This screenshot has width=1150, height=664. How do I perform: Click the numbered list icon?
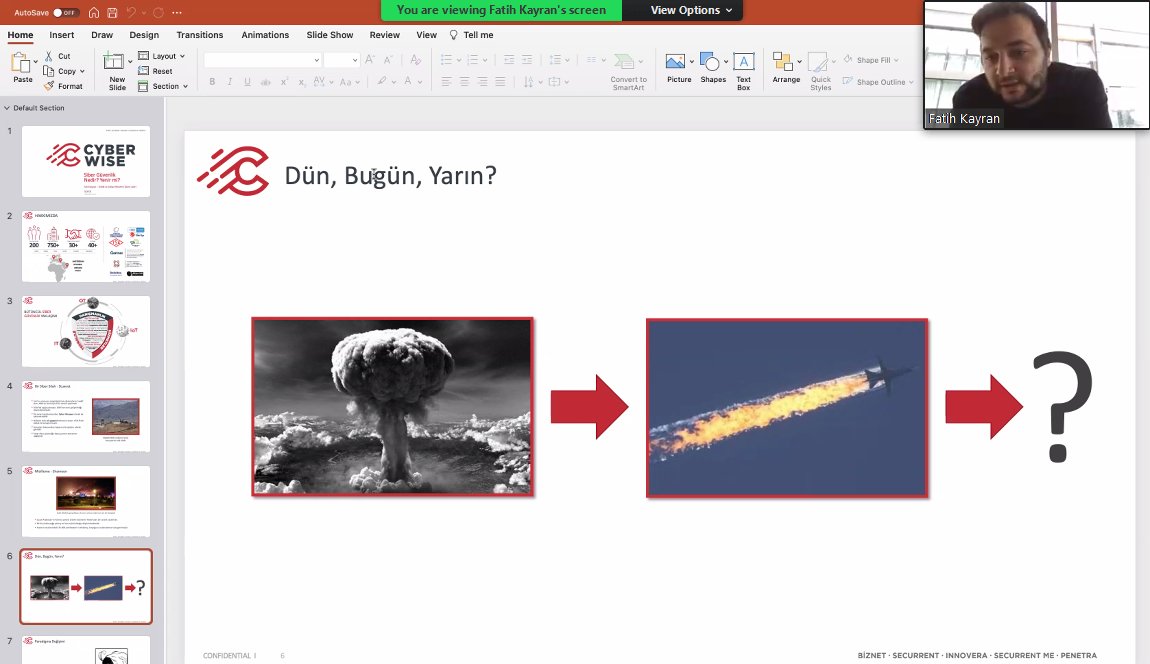coord(472,60)
